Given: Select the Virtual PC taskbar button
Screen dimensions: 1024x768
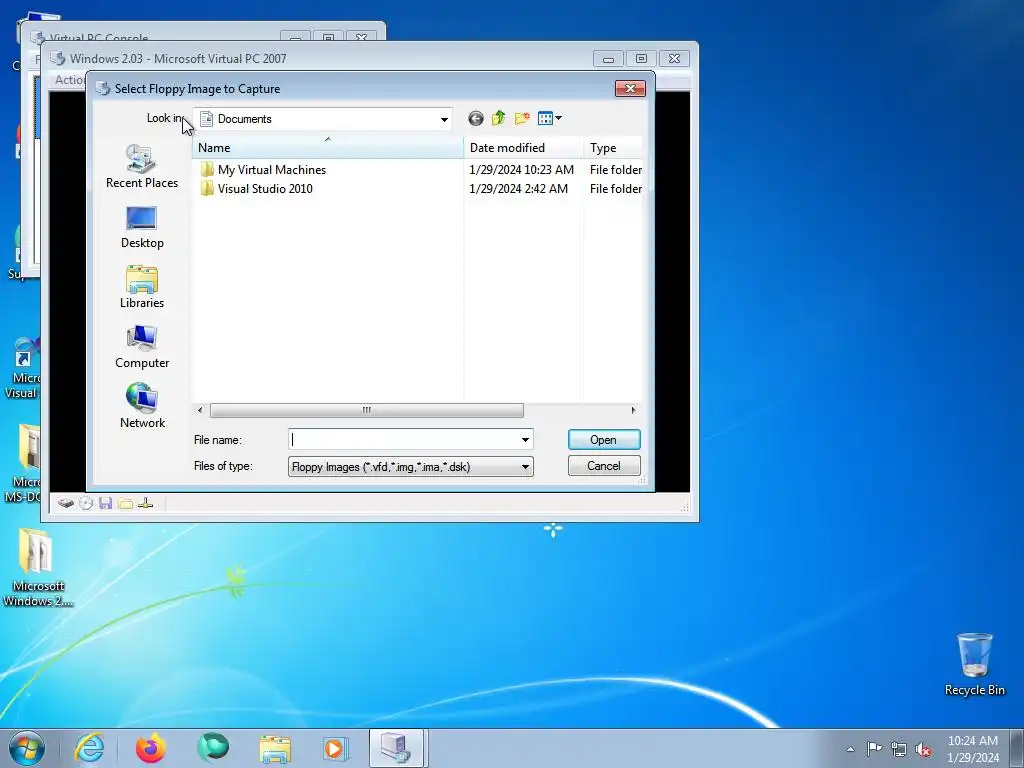Looking at the screenshot, I should [x=397, y=748].
